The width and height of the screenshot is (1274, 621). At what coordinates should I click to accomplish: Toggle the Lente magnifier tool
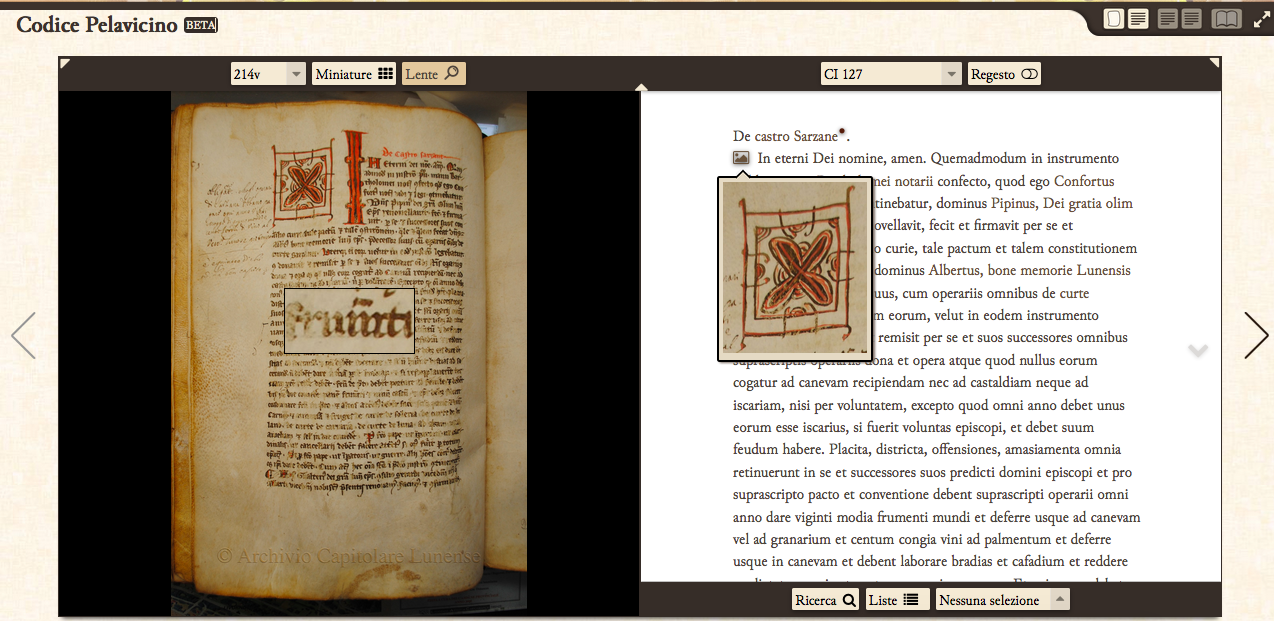click(433, 74)
